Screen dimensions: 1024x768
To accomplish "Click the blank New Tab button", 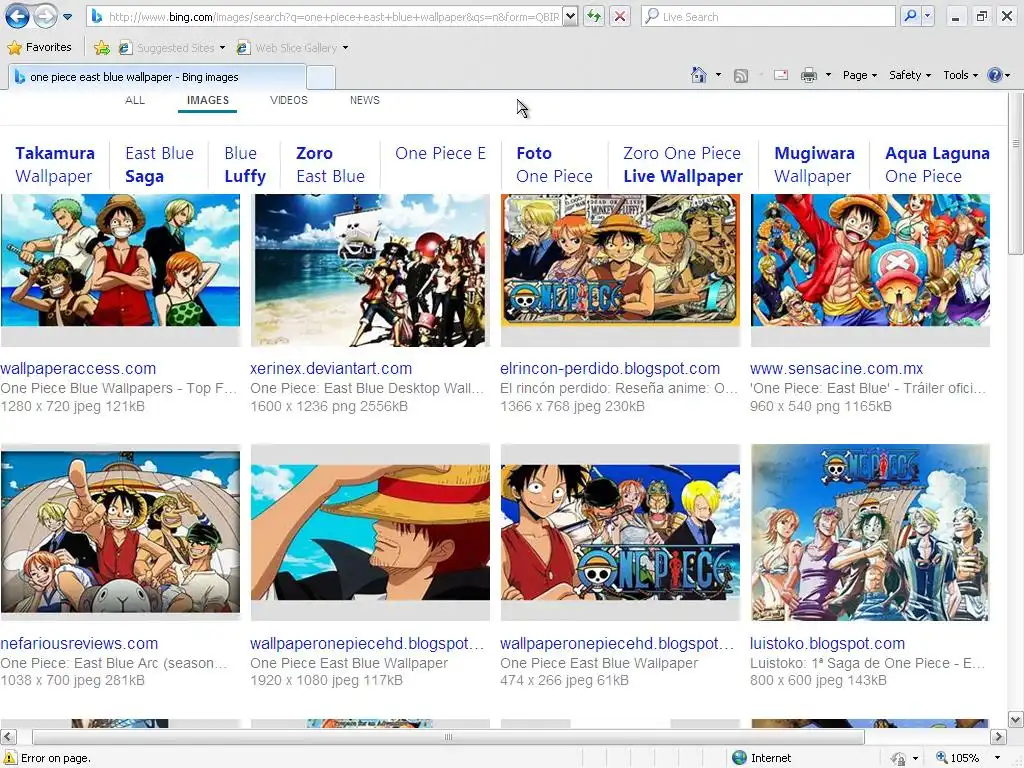I will click(x=321, y=77).
